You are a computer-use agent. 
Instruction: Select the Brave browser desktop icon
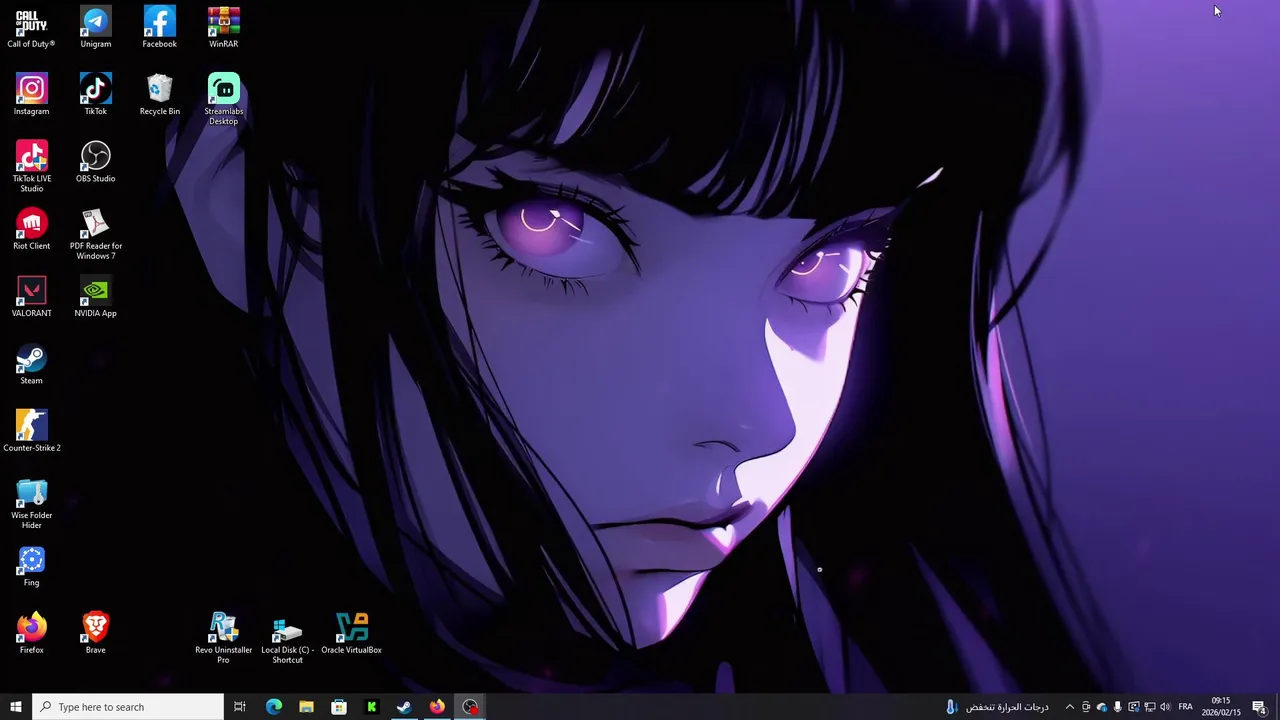click(96, 633)
